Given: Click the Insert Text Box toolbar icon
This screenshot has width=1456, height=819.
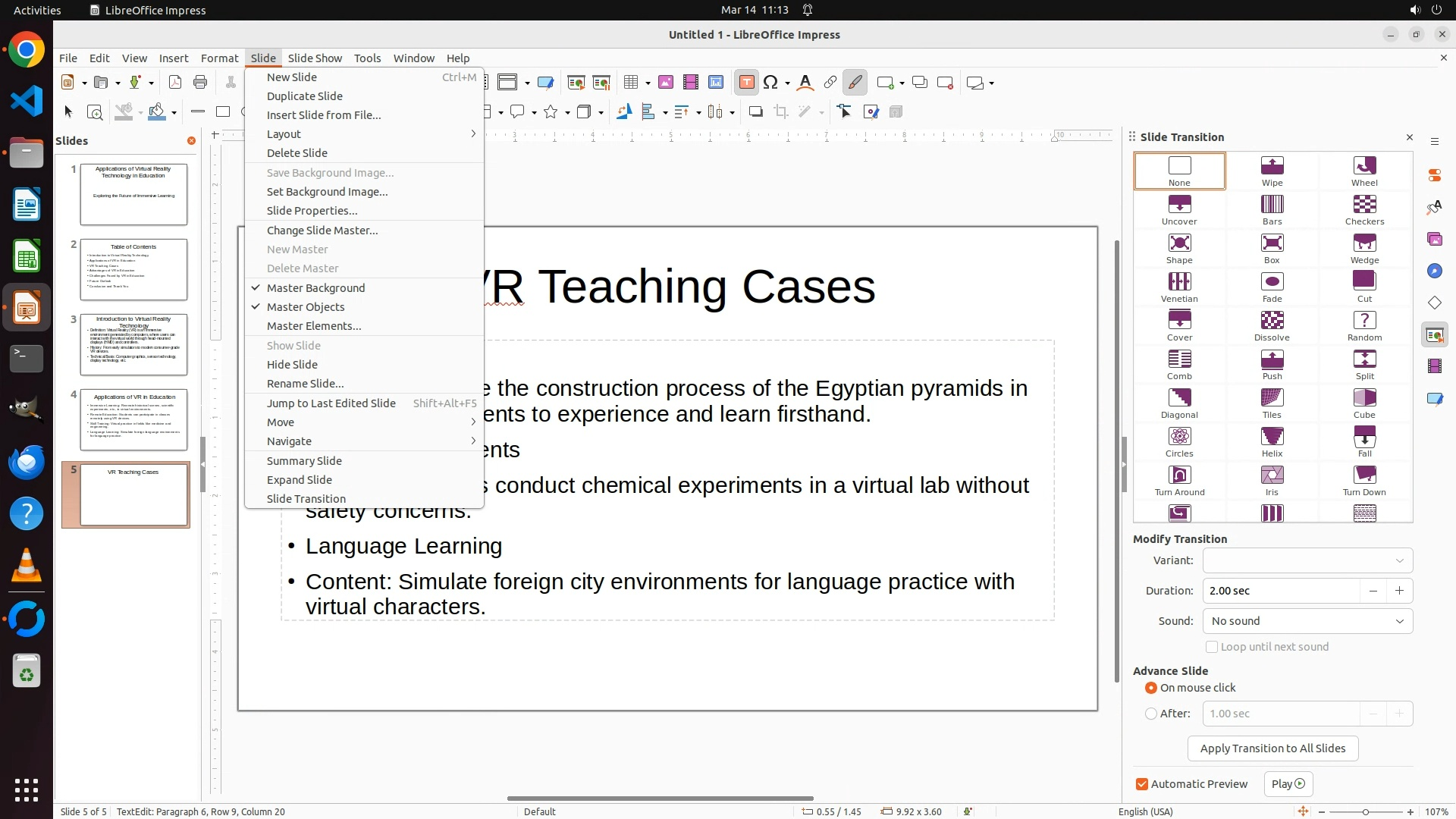Looking at the screenshot, I should click(x=746, y=83).
